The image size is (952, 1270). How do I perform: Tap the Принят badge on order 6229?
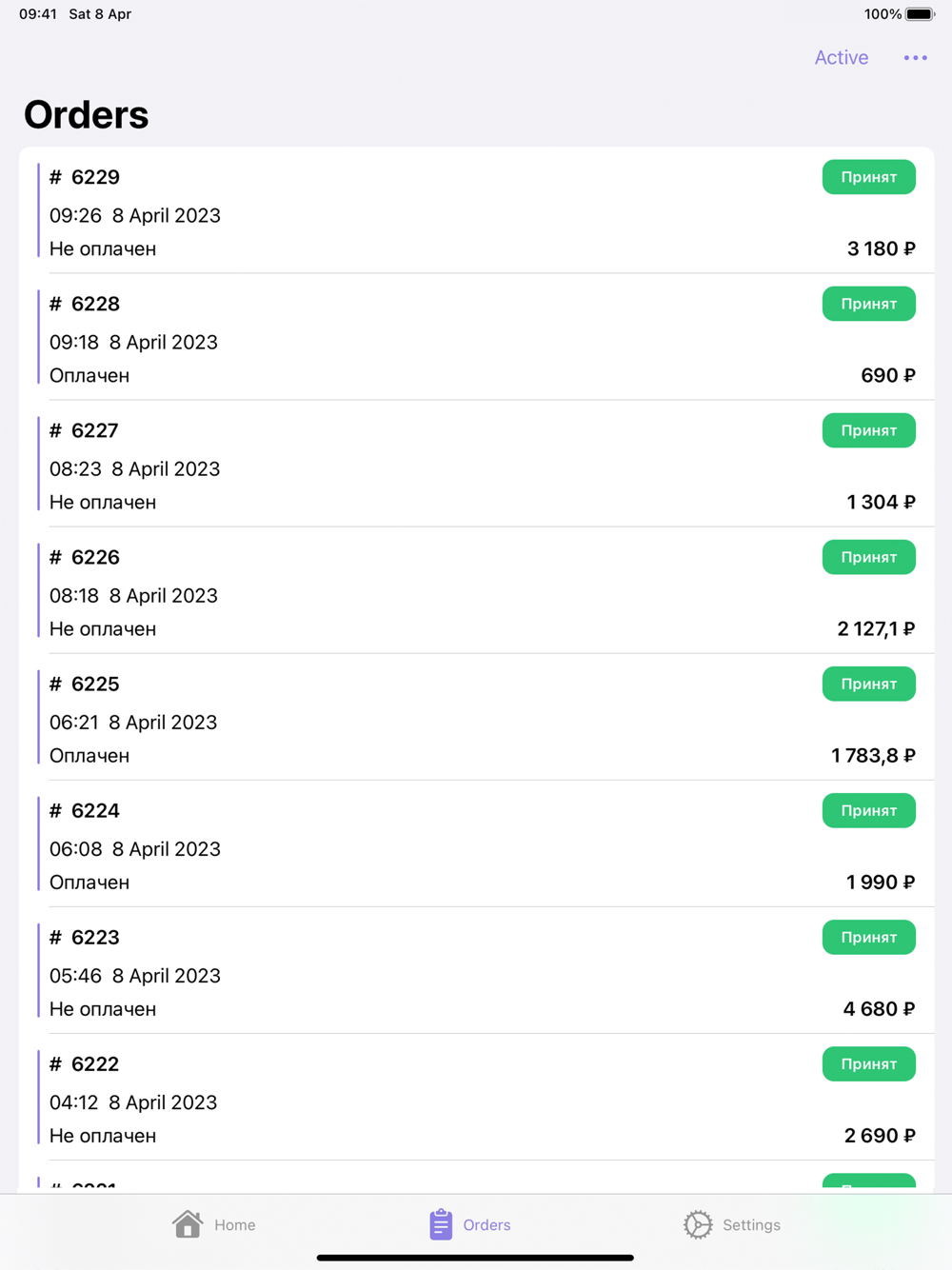(x=868, y=177)
